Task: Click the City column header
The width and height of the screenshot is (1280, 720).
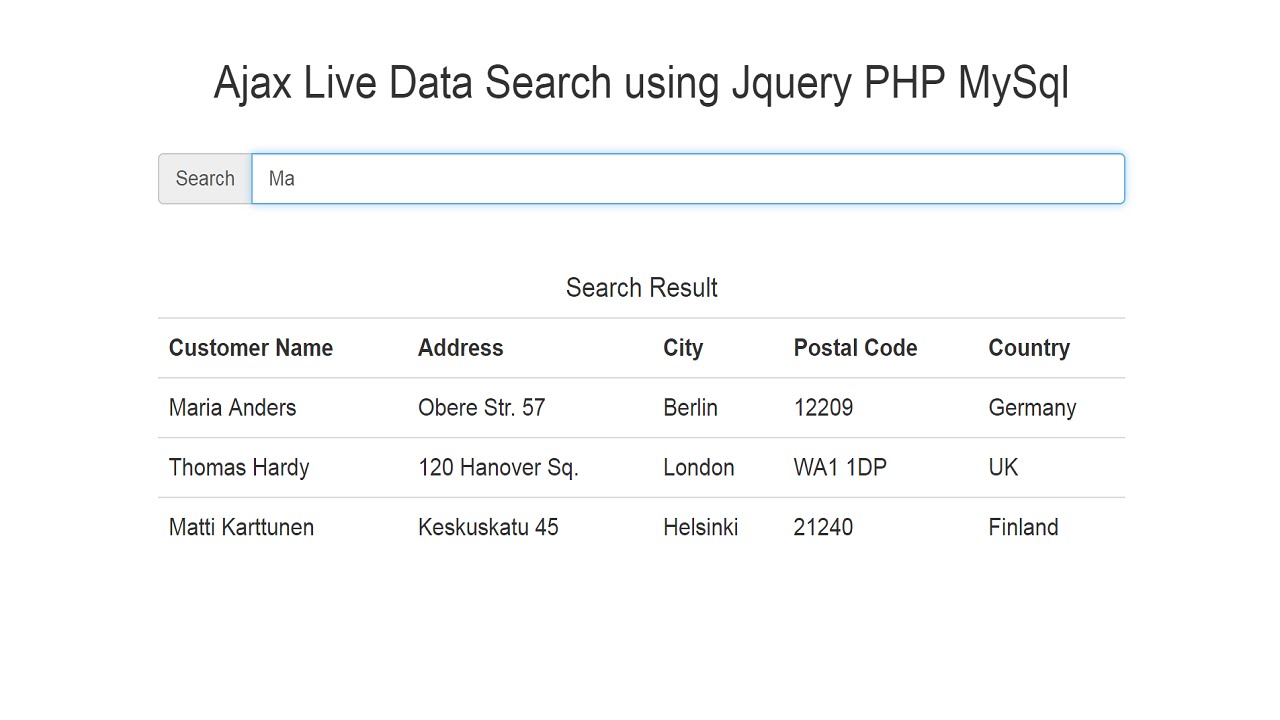Action: [x=683, y=348]
